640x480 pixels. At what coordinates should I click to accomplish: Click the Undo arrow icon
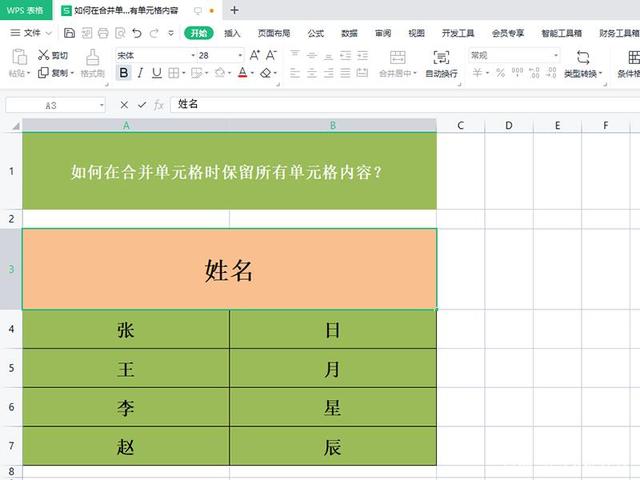click(x=135, y=33)
